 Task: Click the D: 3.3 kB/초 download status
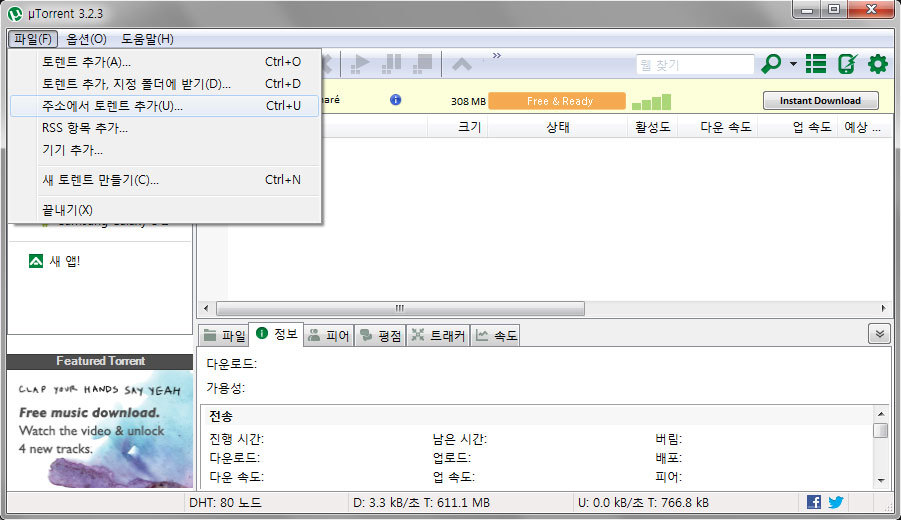click(421, 503)
